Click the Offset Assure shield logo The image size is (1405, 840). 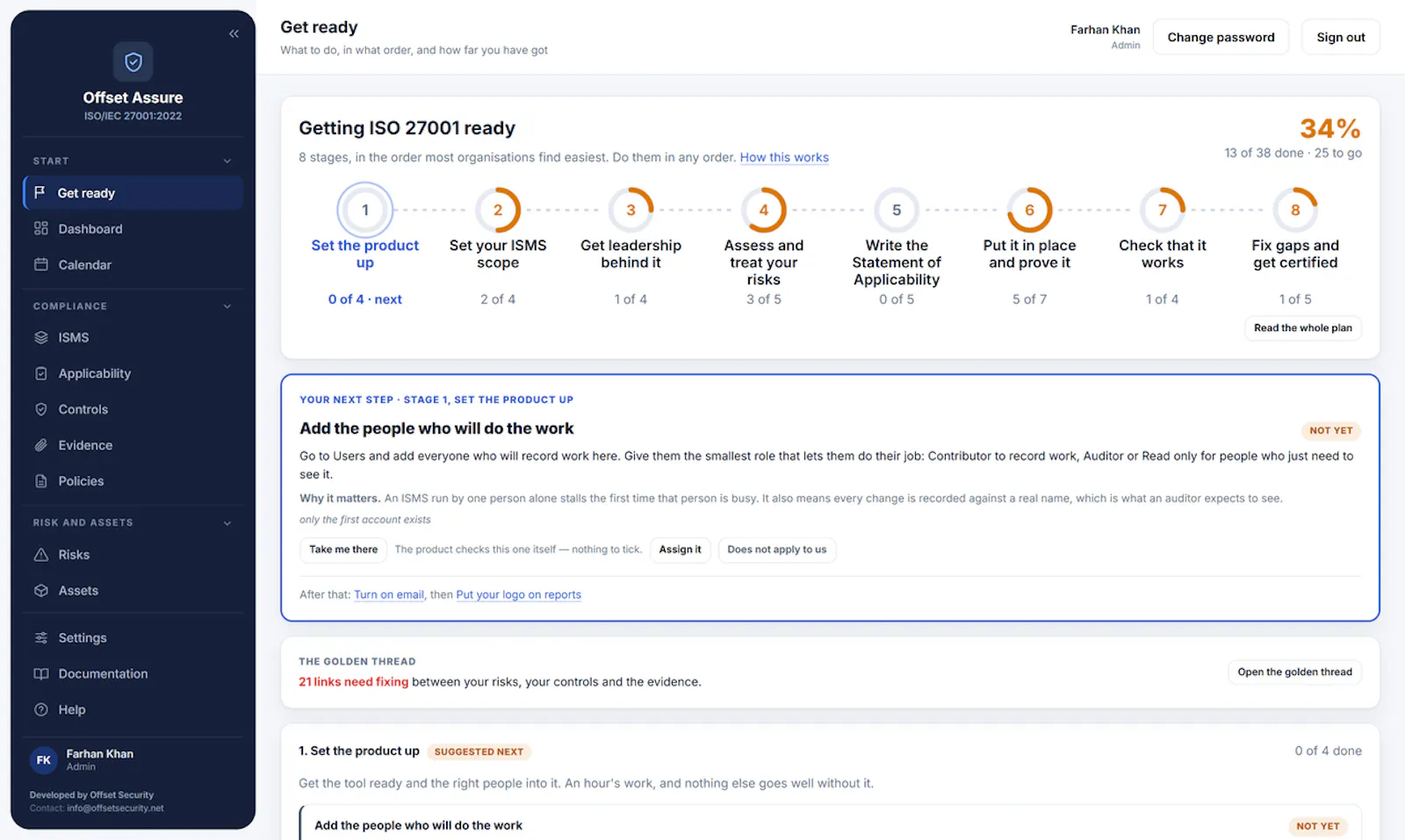[x=133, y=61]
